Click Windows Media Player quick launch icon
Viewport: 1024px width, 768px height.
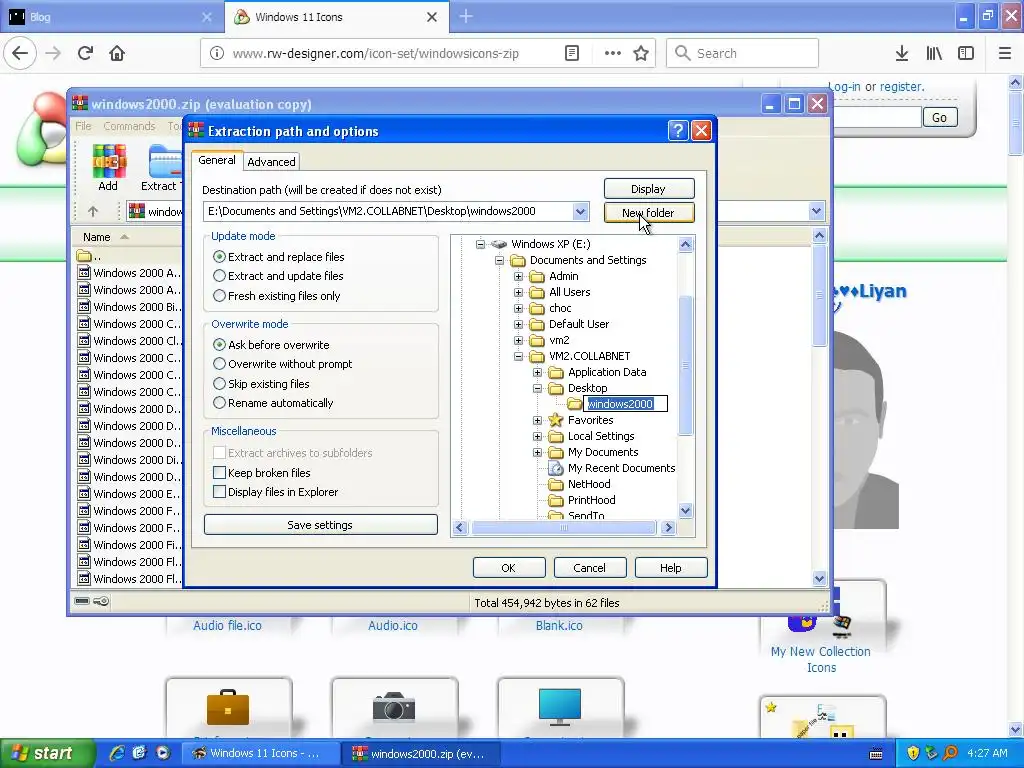pos(163,753)
